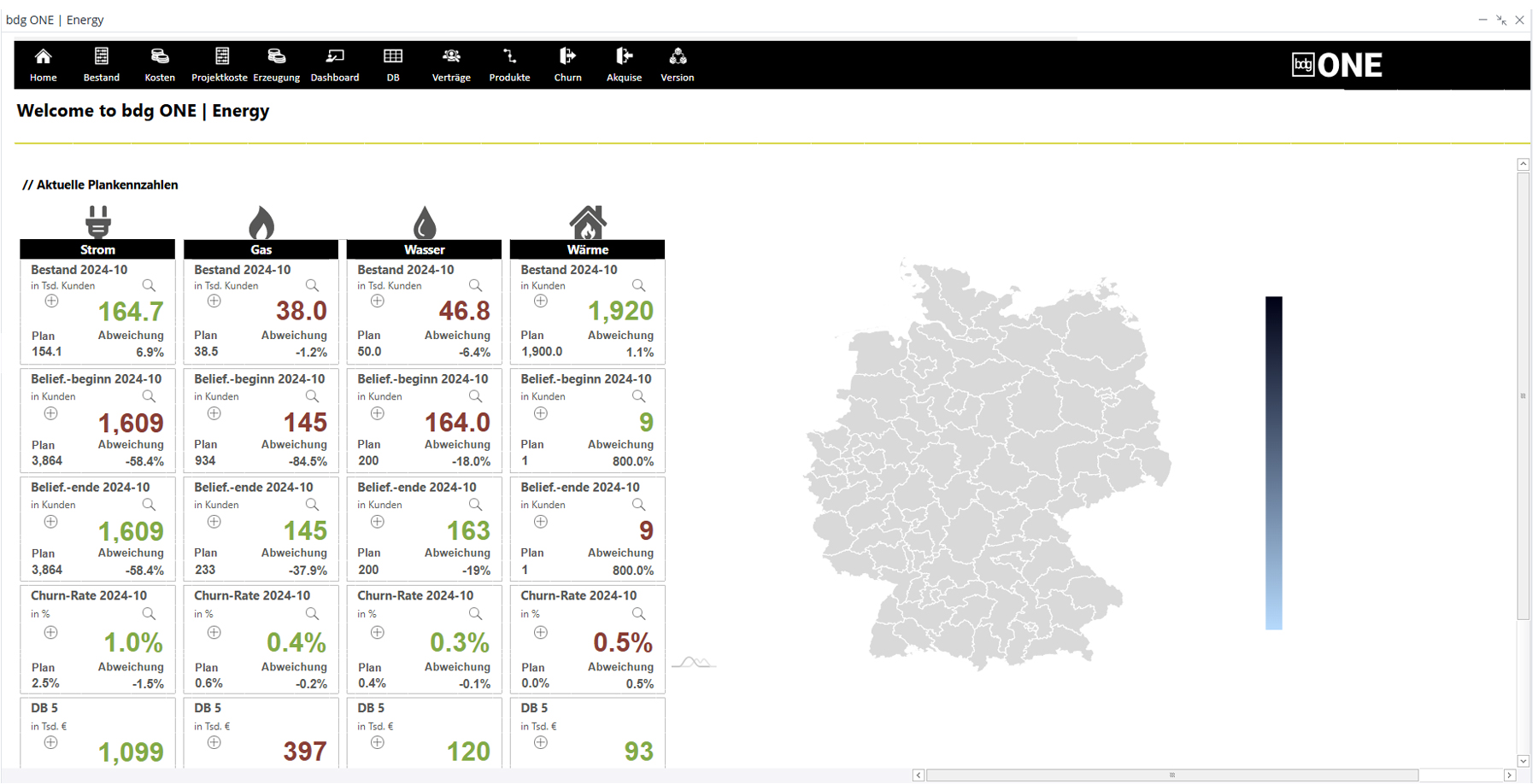Image resolution: width=1538 pixels, height=784 pixels.
Task: Click the Strom column header
Action: [x=97, y=249]
